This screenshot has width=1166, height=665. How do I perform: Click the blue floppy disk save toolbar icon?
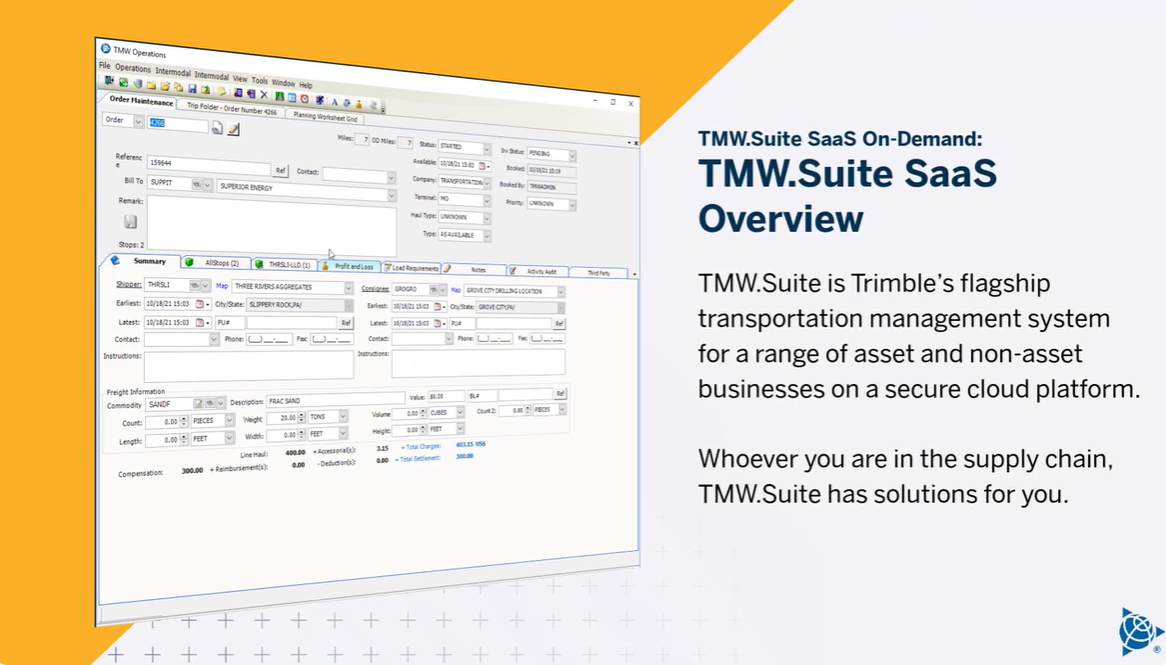pos(192,88)
